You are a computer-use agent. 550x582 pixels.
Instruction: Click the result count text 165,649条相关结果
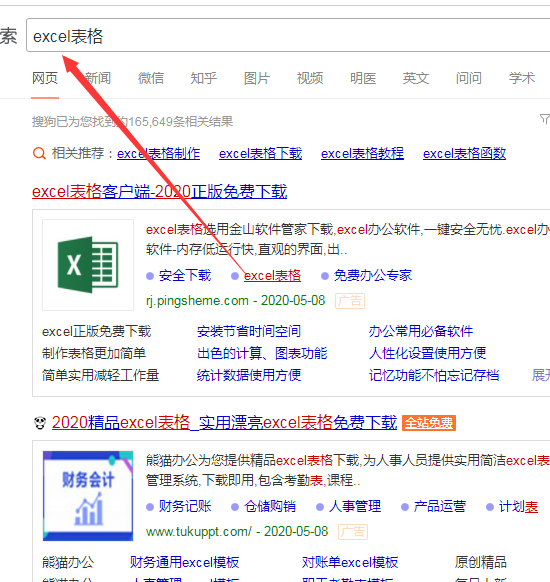(181, 121)
